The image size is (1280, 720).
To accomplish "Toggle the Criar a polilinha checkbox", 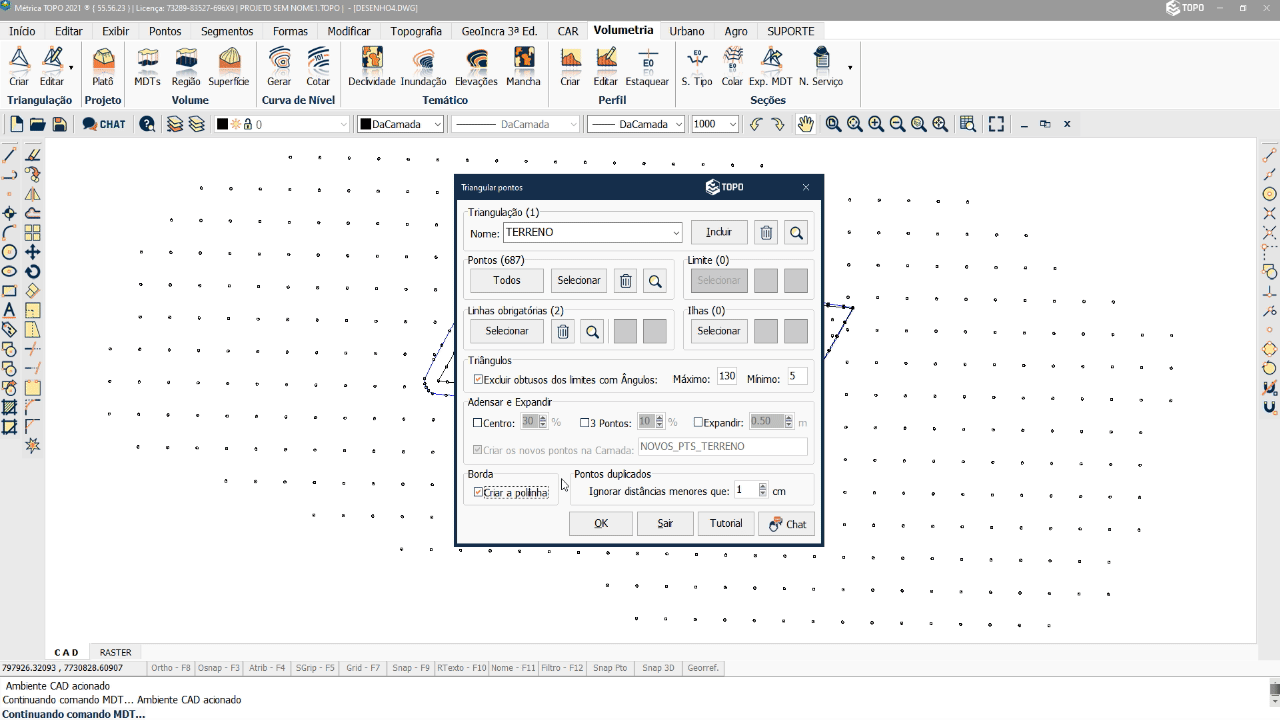I will pyautogui.click(x=478, y=492).
